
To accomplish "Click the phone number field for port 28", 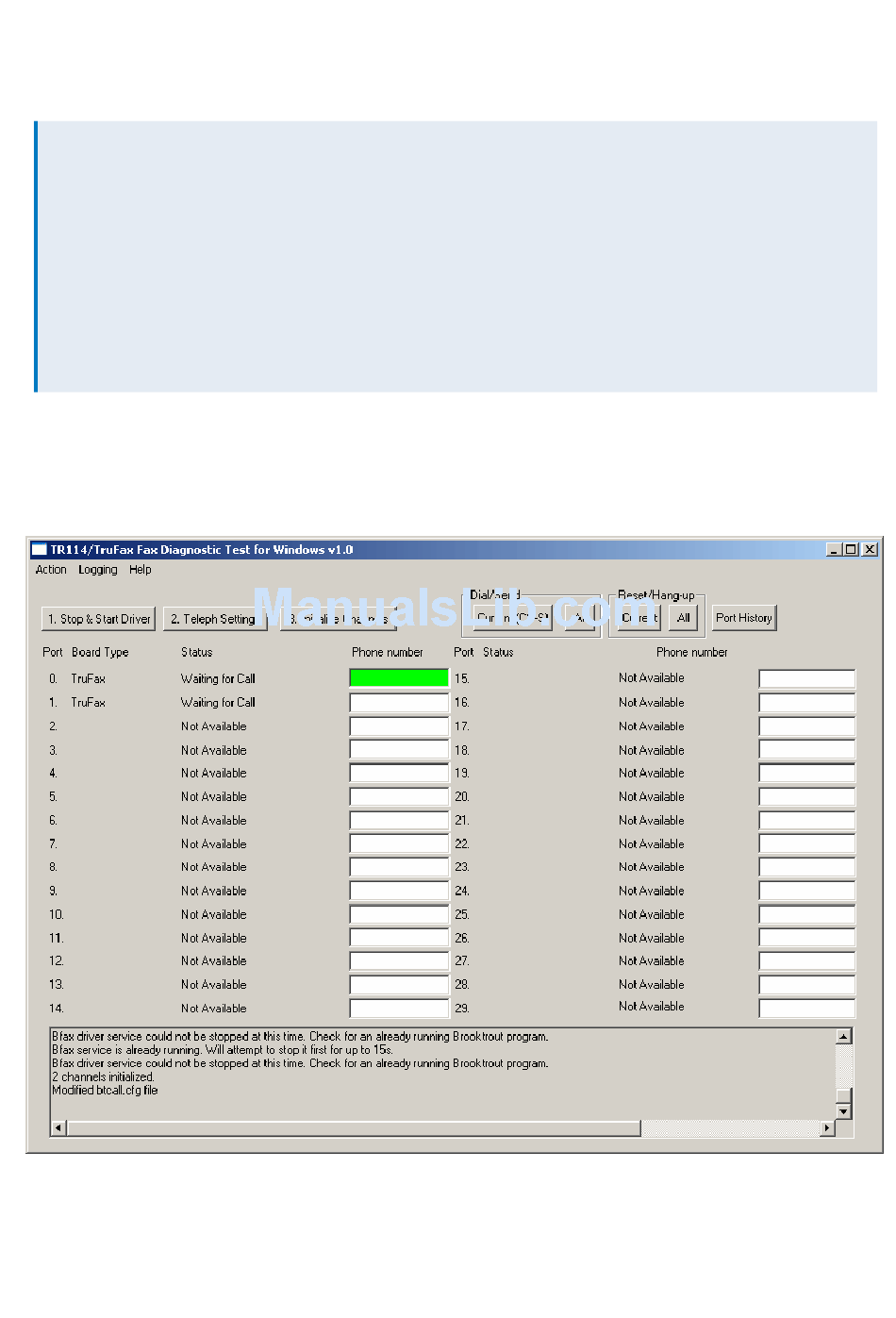I will coord(806,984).
